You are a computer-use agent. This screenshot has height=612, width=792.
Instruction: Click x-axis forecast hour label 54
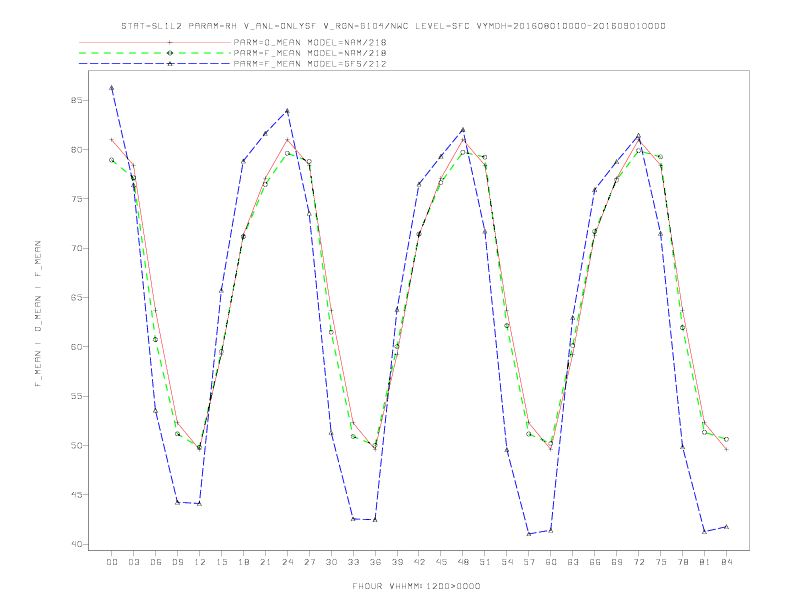507,562
